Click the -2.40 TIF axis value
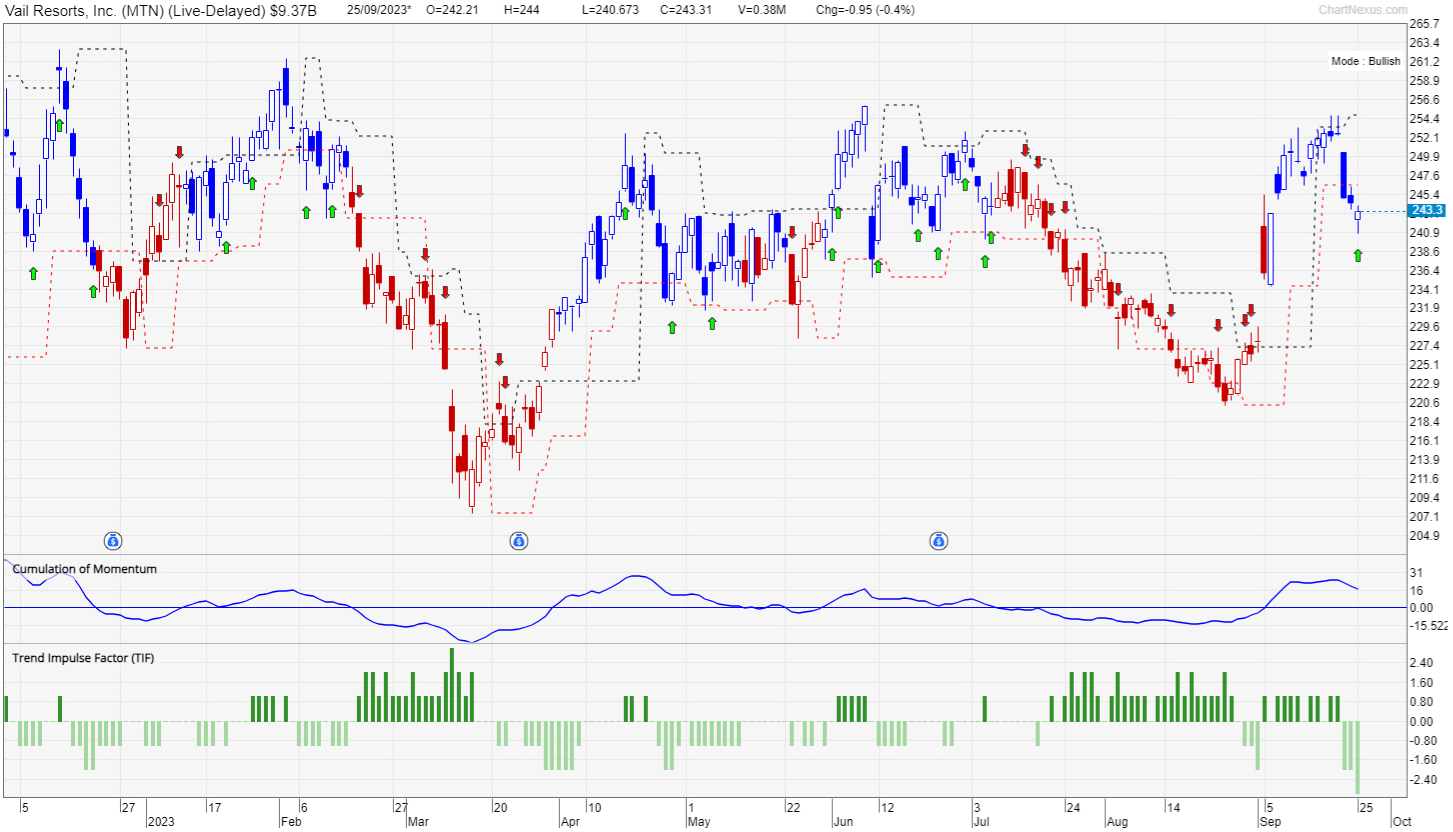Image resolution: width=1453 pixels, height=832 pixels. pos(1423,780)
